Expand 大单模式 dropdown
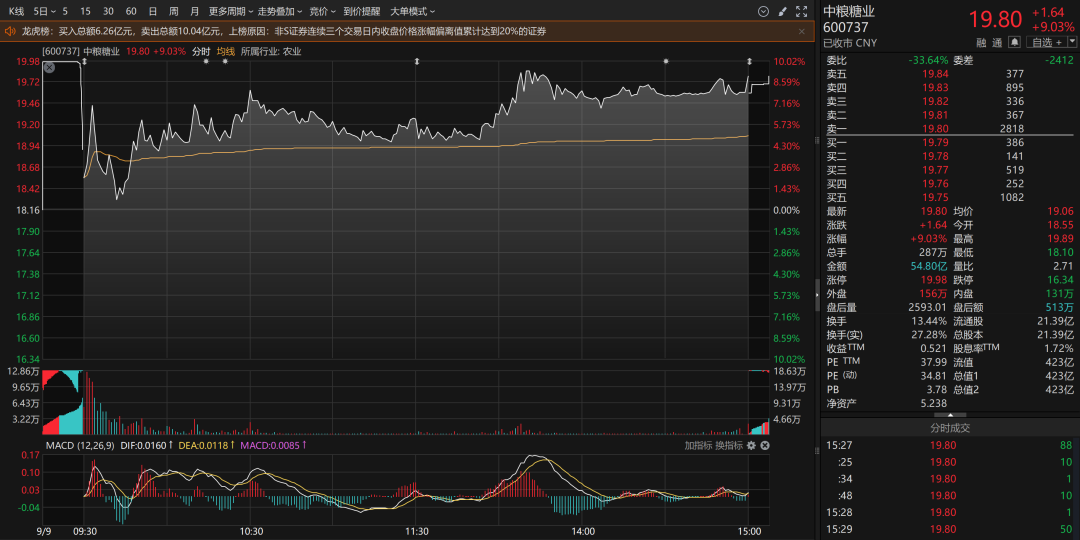 413,12
